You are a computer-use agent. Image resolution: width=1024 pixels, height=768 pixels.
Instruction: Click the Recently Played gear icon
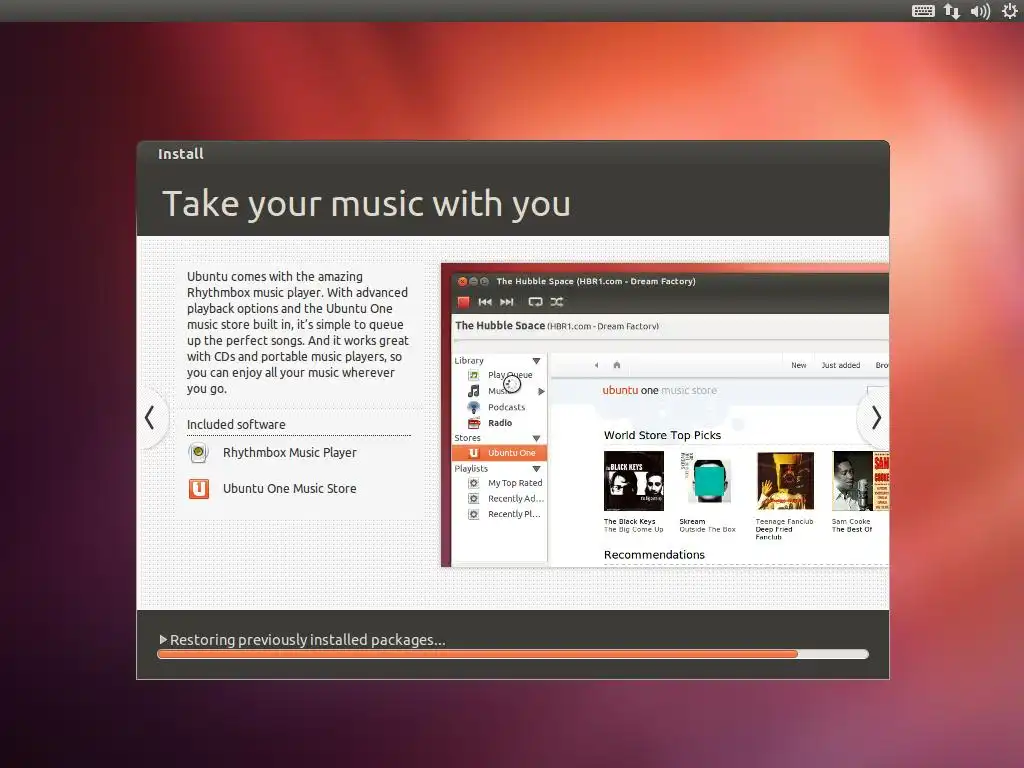pos(473,514)
